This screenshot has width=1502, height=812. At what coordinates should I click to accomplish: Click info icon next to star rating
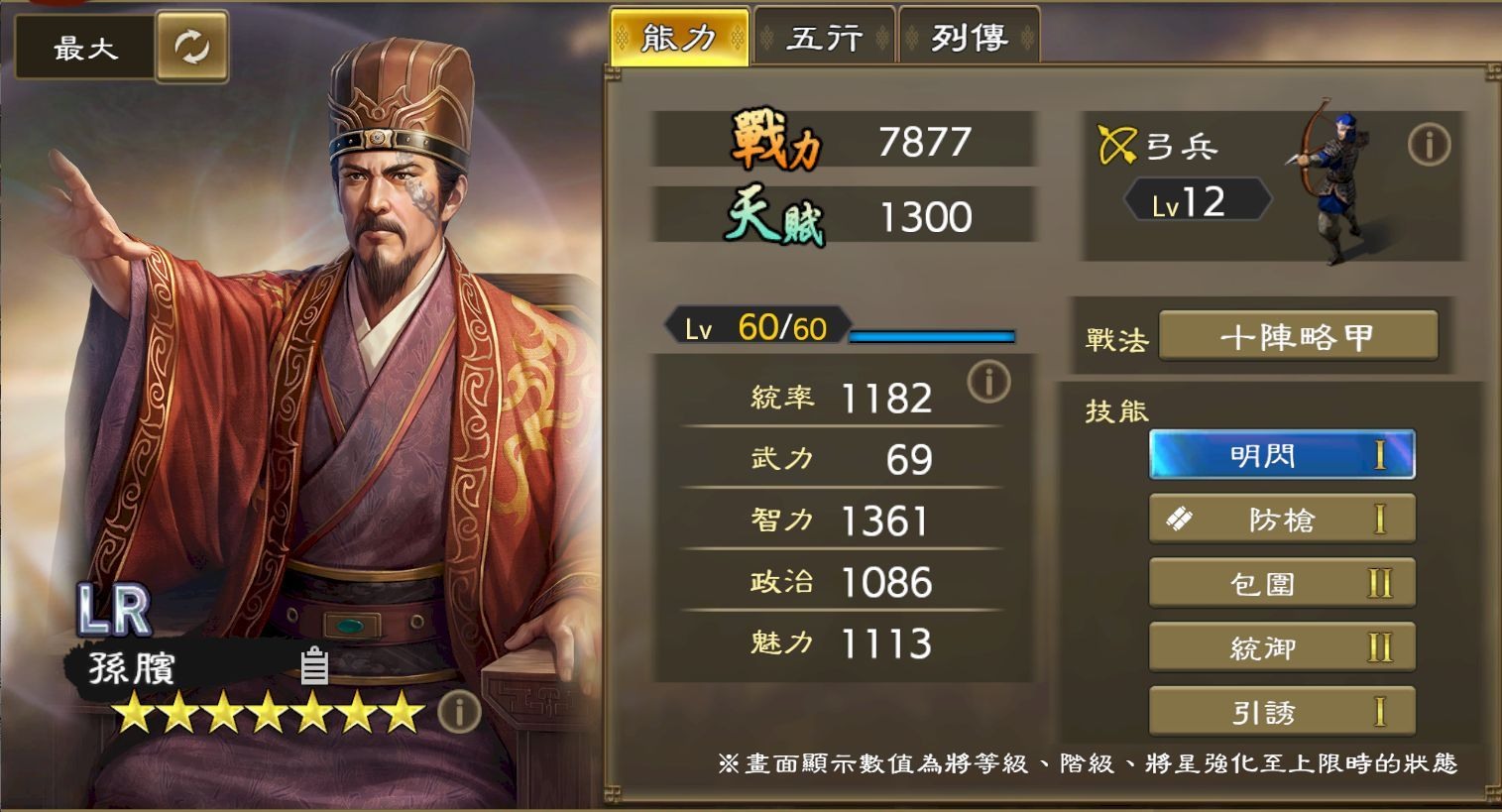pos(459,711)
